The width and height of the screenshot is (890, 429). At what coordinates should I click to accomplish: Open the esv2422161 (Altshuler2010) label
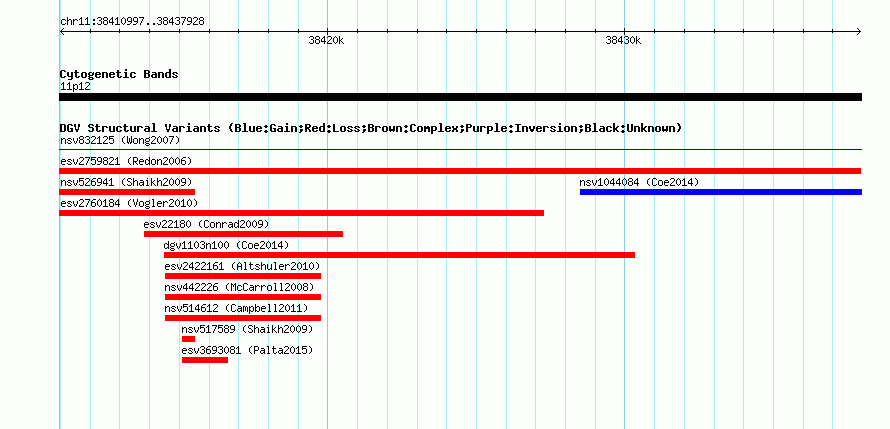pyautogui.click(x=242, y=266)
